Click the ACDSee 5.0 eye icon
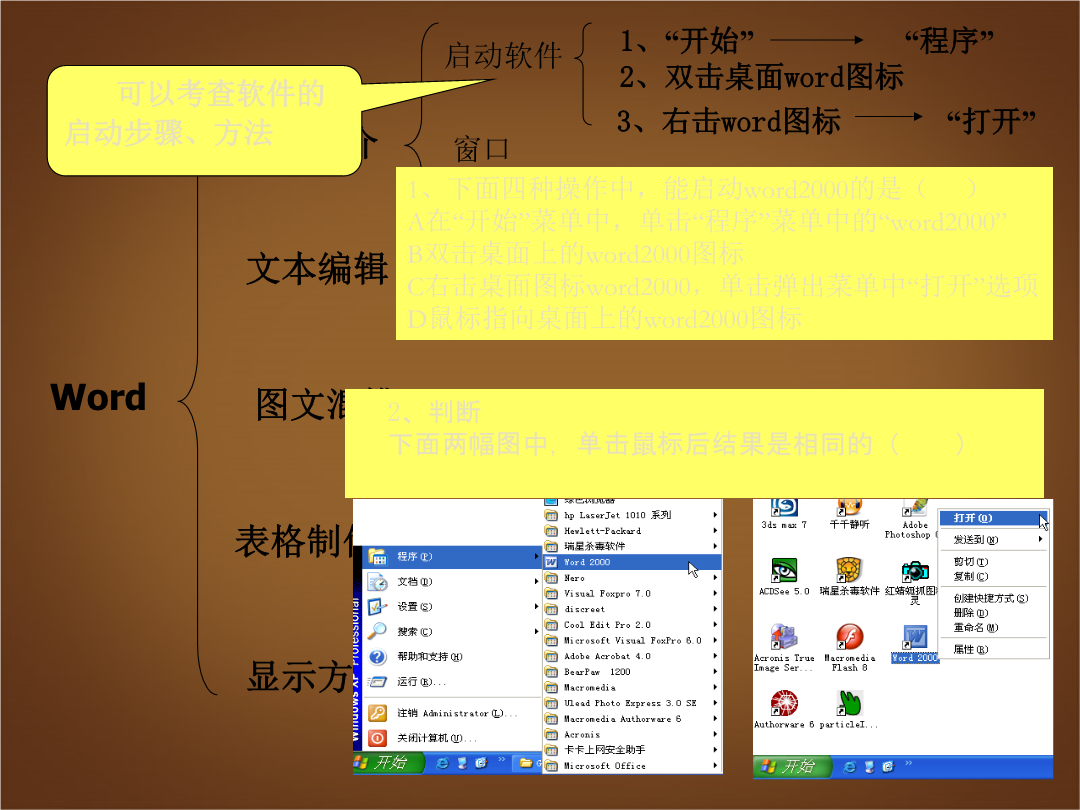The height and width of the screenshot is (810, 1080). click(784, 570)
